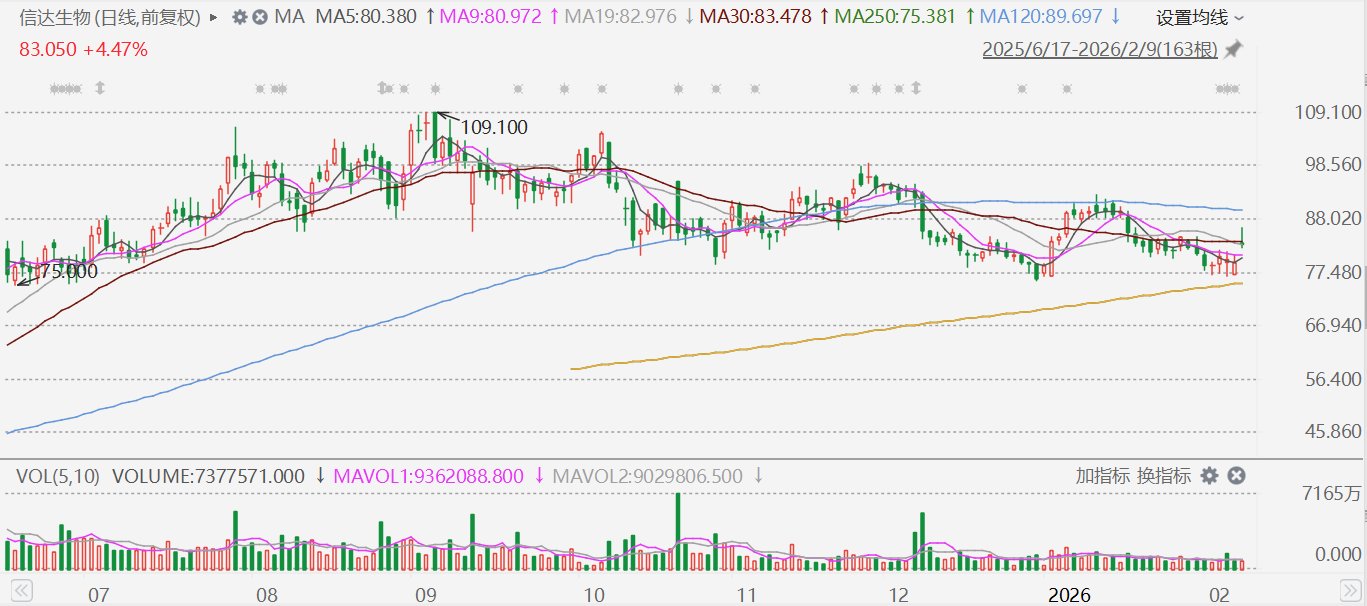
Task: Click the 83.050 +4.47% price change text
Action: pos(83,49)
